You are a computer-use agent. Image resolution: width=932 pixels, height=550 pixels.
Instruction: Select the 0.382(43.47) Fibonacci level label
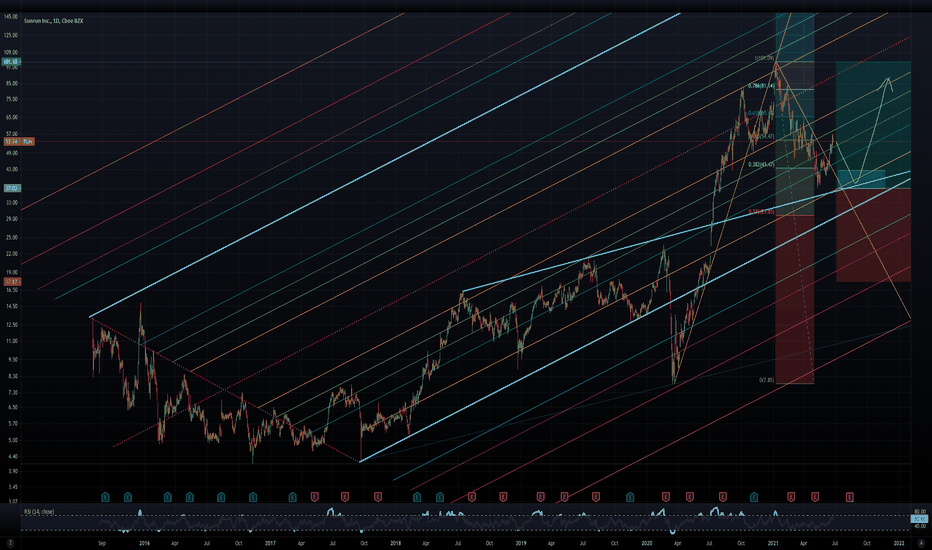click(761, 165)
